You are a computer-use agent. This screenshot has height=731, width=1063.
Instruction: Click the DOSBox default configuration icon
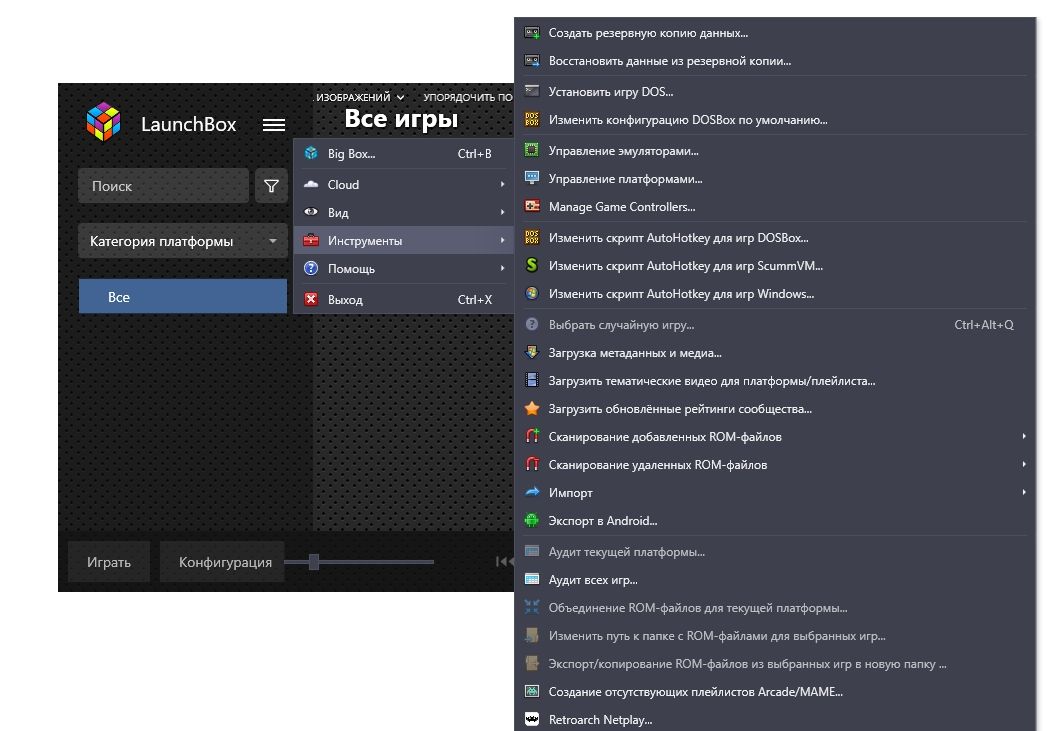coord(532,119)
